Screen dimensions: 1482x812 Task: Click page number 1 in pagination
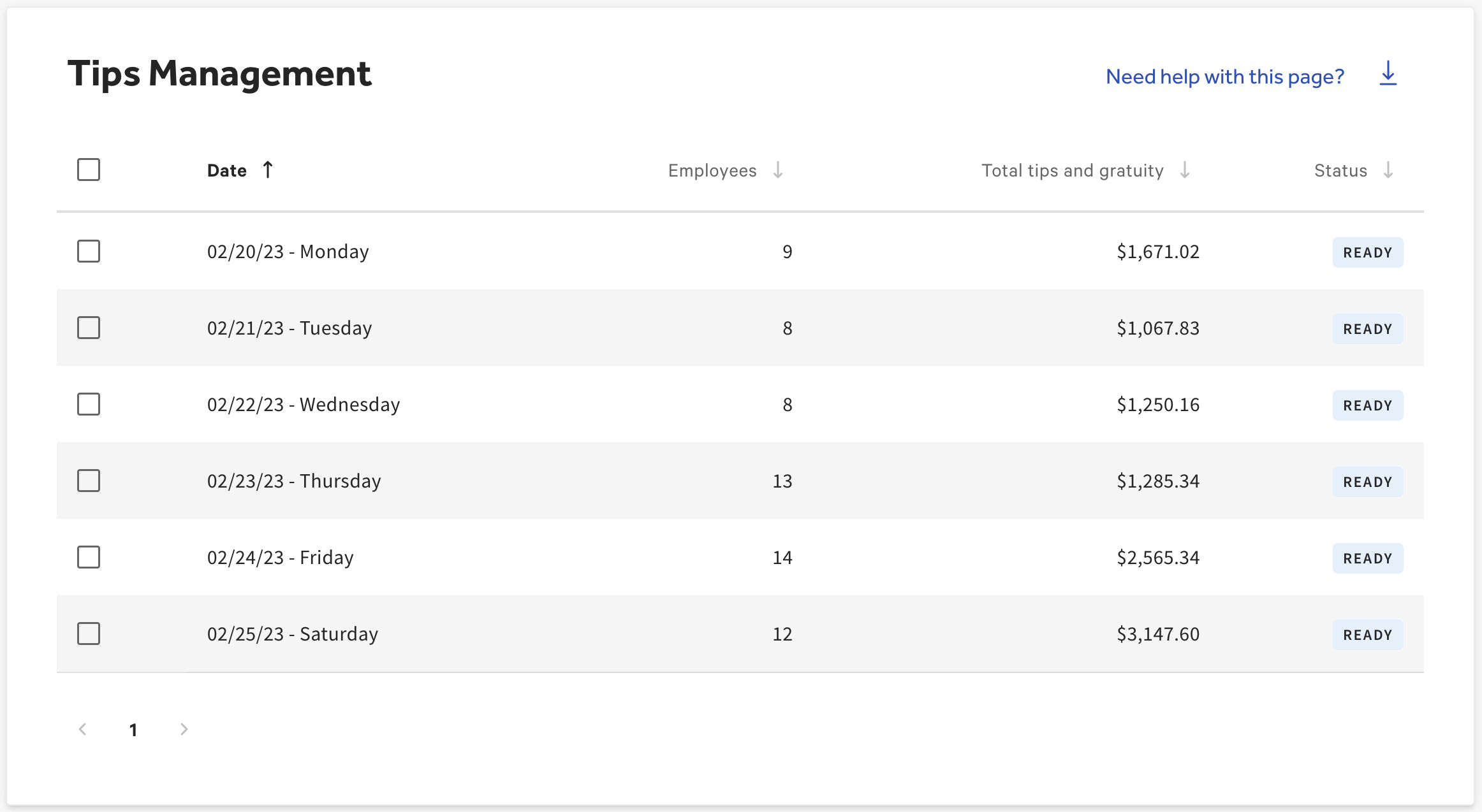pos(133,729)
